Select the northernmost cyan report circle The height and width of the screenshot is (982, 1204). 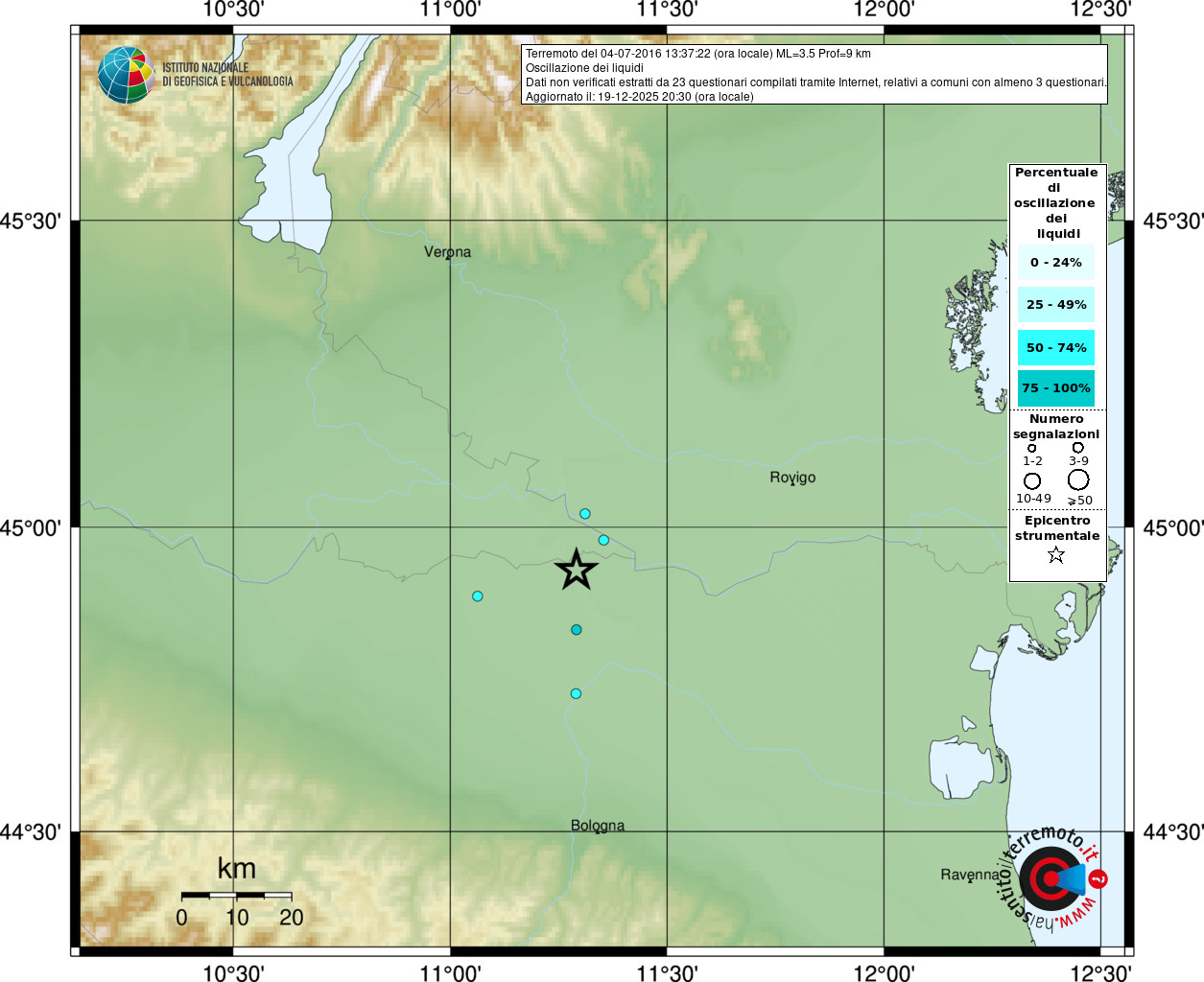(585, 514)
